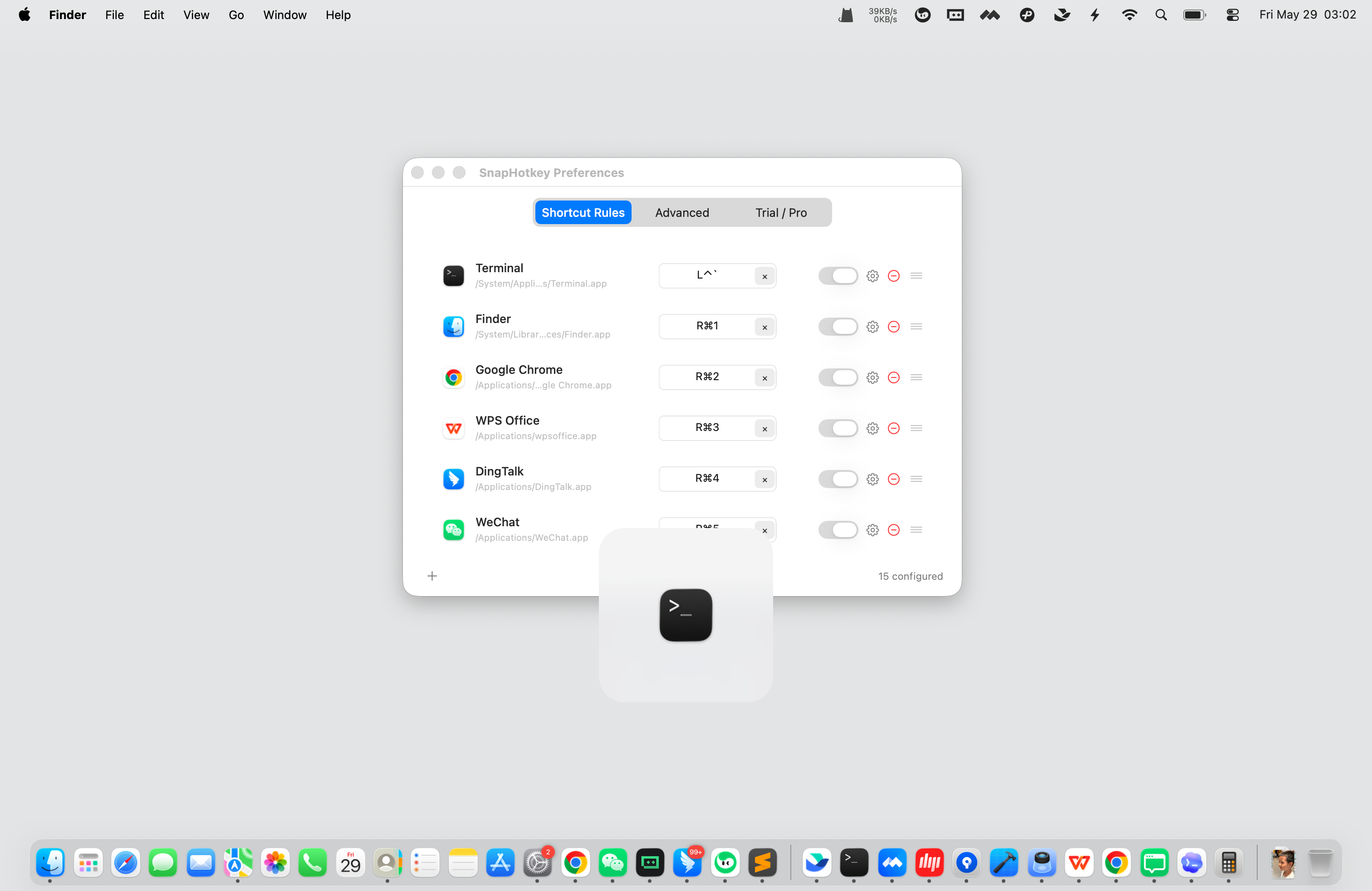Click the '15 configured' status text
Image resolution: width=1372 pixels, height=891 pixels.
910,576
